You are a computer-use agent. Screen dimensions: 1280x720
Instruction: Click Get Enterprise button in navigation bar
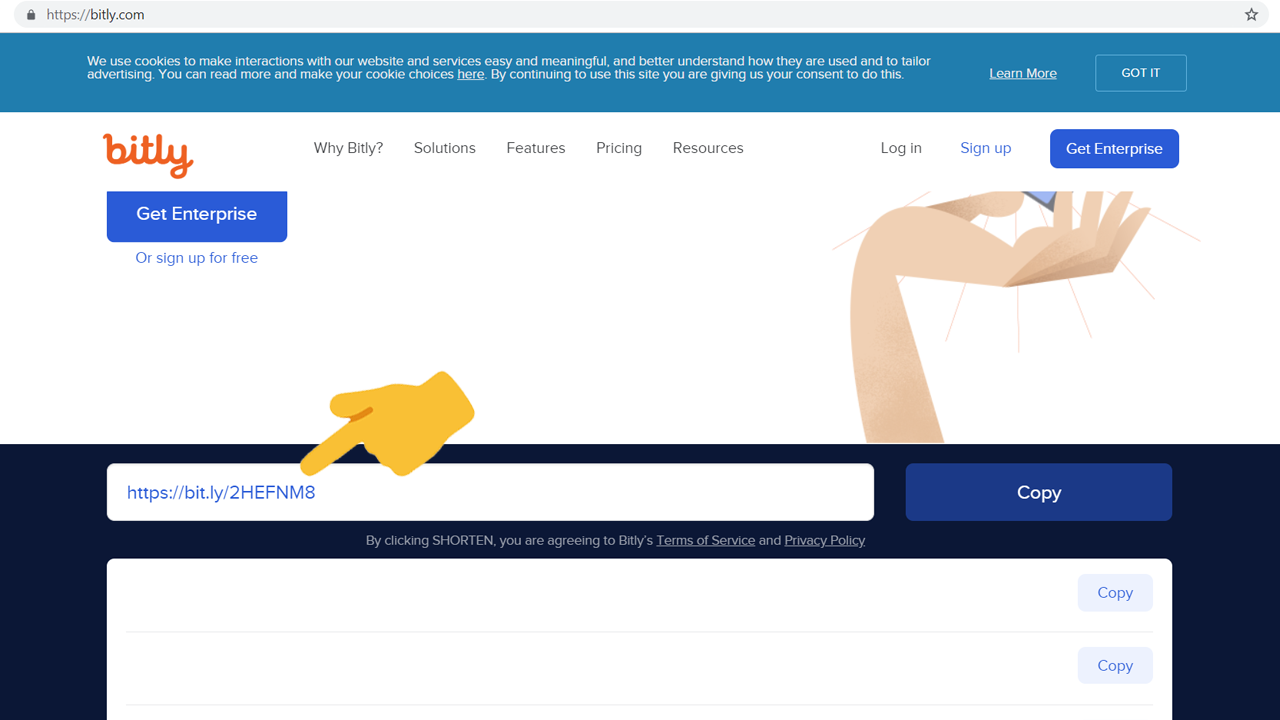pos(1114,148)
